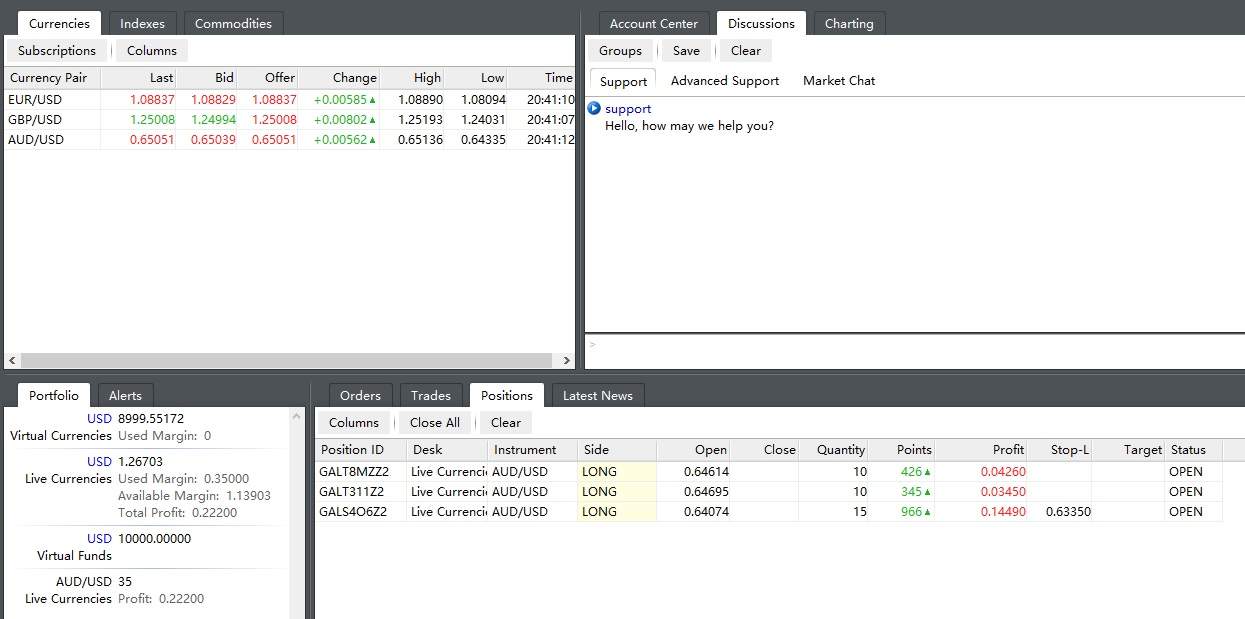Screen dimensions: 1245x619
Task: Click left arrow of currencies scrollbar
Action: pos(12,360)
